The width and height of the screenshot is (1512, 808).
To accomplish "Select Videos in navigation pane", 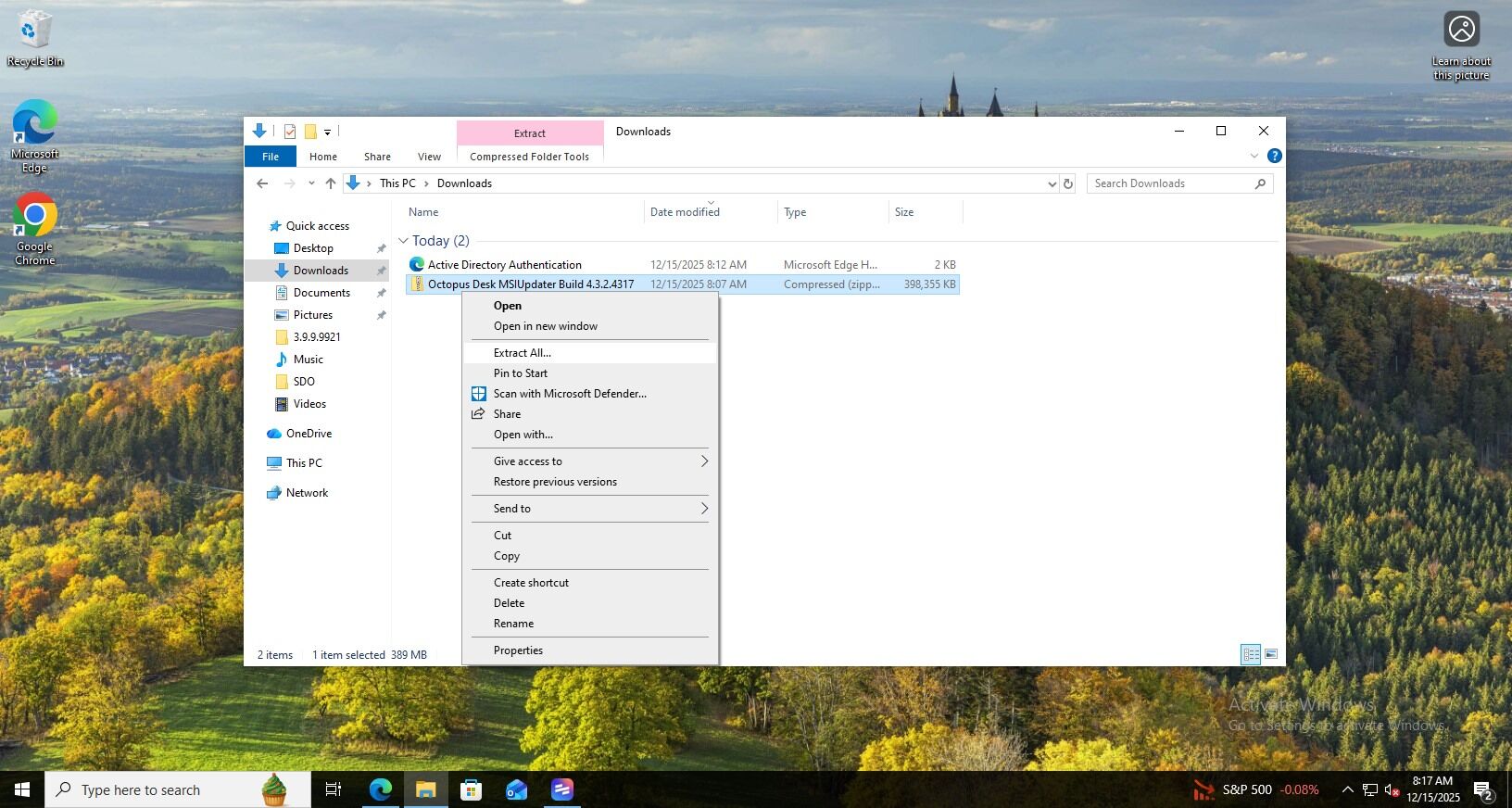I will [x=309, y=404].
